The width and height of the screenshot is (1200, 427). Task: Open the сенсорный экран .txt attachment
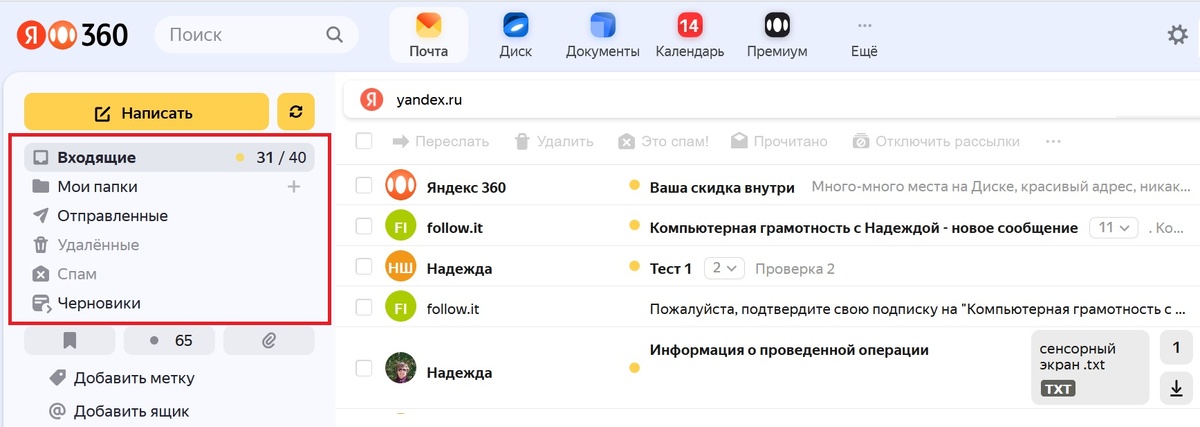[1090, 368]
